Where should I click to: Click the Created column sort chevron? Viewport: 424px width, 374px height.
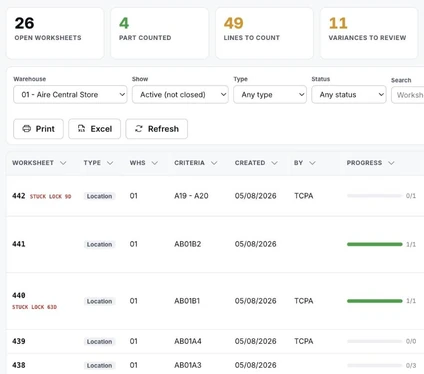tap(274, 163)
